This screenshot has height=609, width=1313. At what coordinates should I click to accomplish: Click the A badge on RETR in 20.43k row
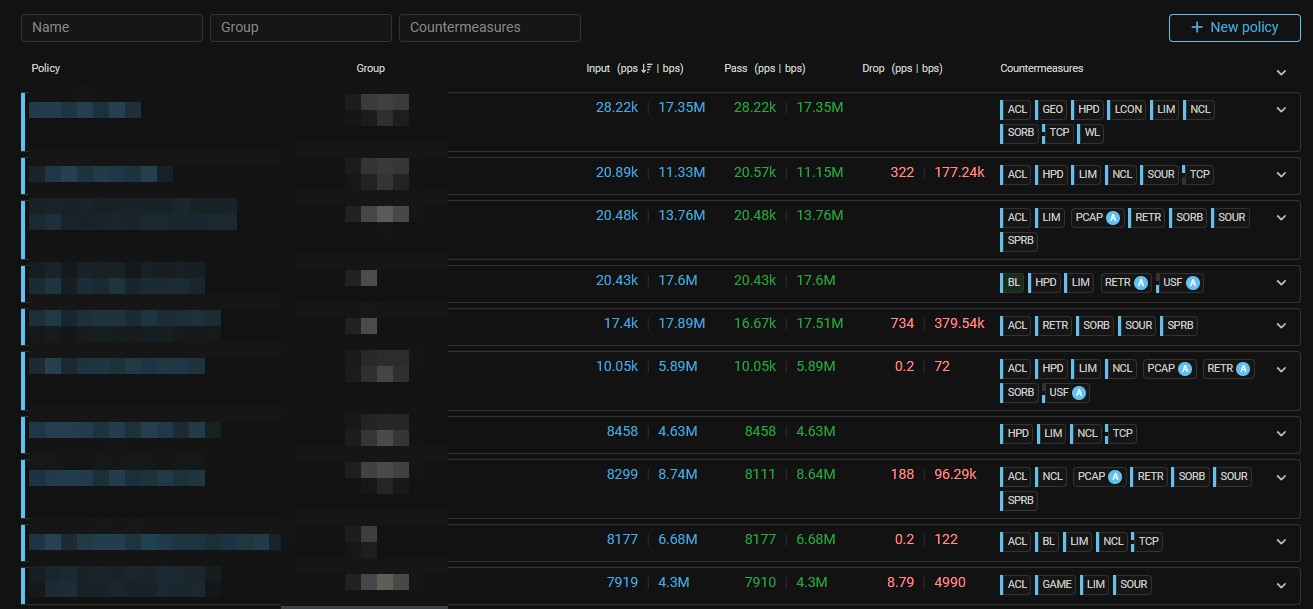[1141, 283]
